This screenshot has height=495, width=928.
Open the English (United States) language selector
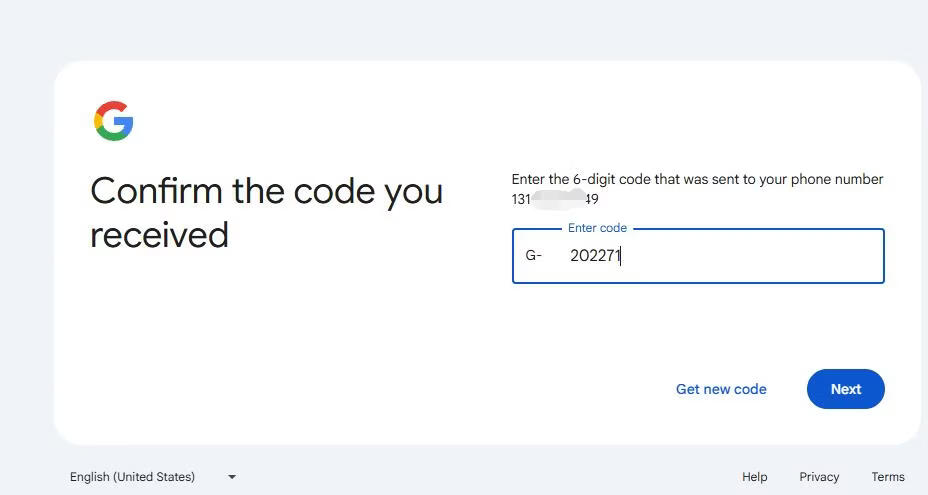tap(133, 477)
